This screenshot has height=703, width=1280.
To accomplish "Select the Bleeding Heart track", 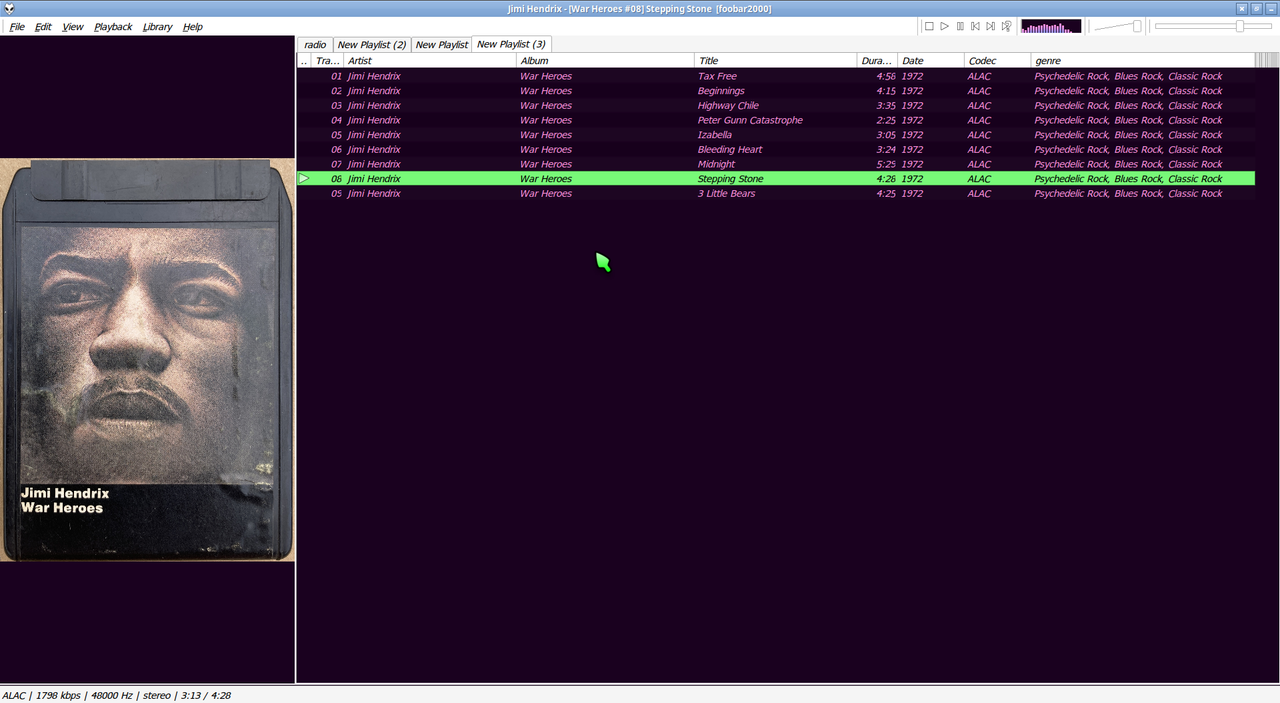I will pos(776,149).
